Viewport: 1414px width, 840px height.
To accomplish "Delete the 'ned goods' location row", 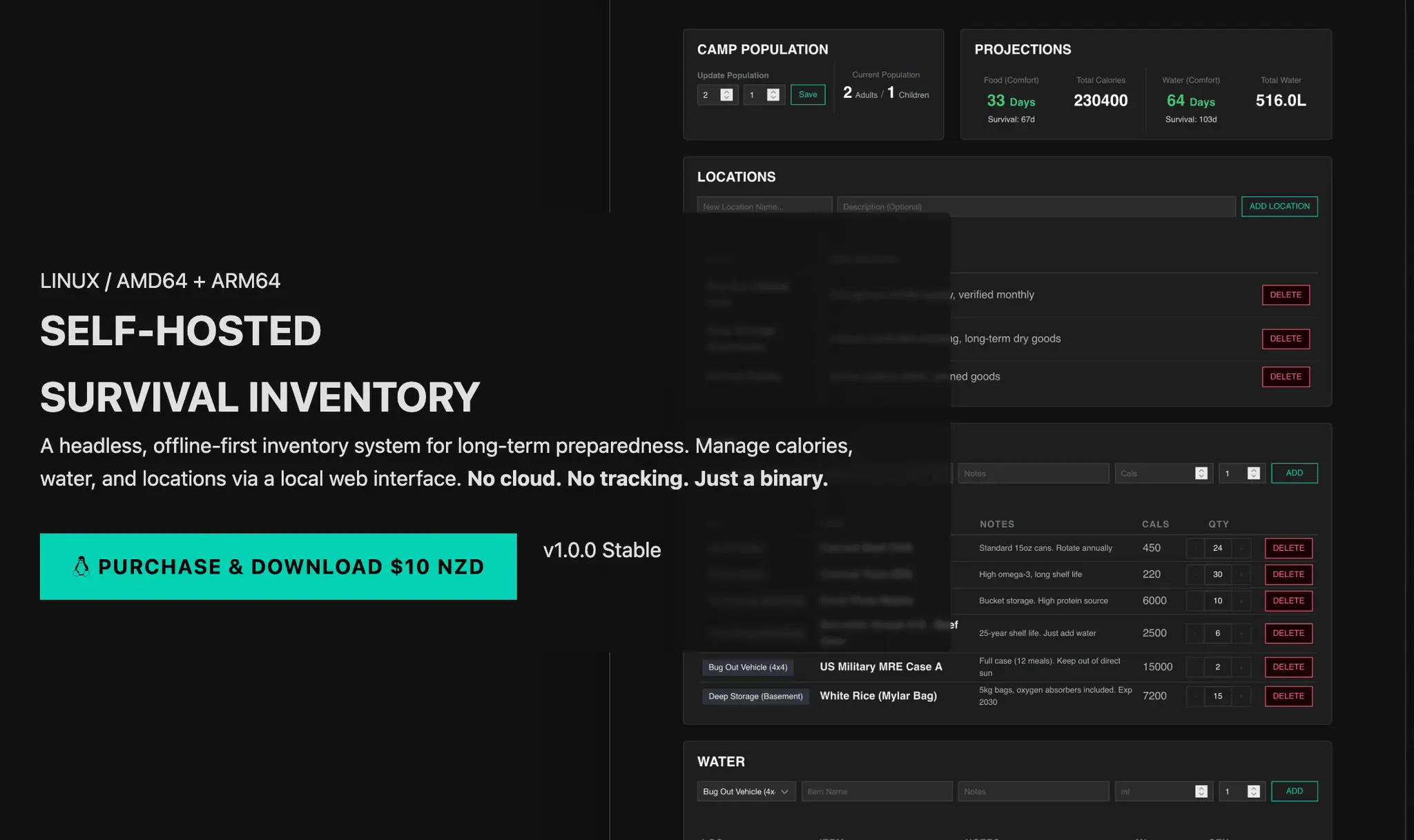I will pos(1286,377).
